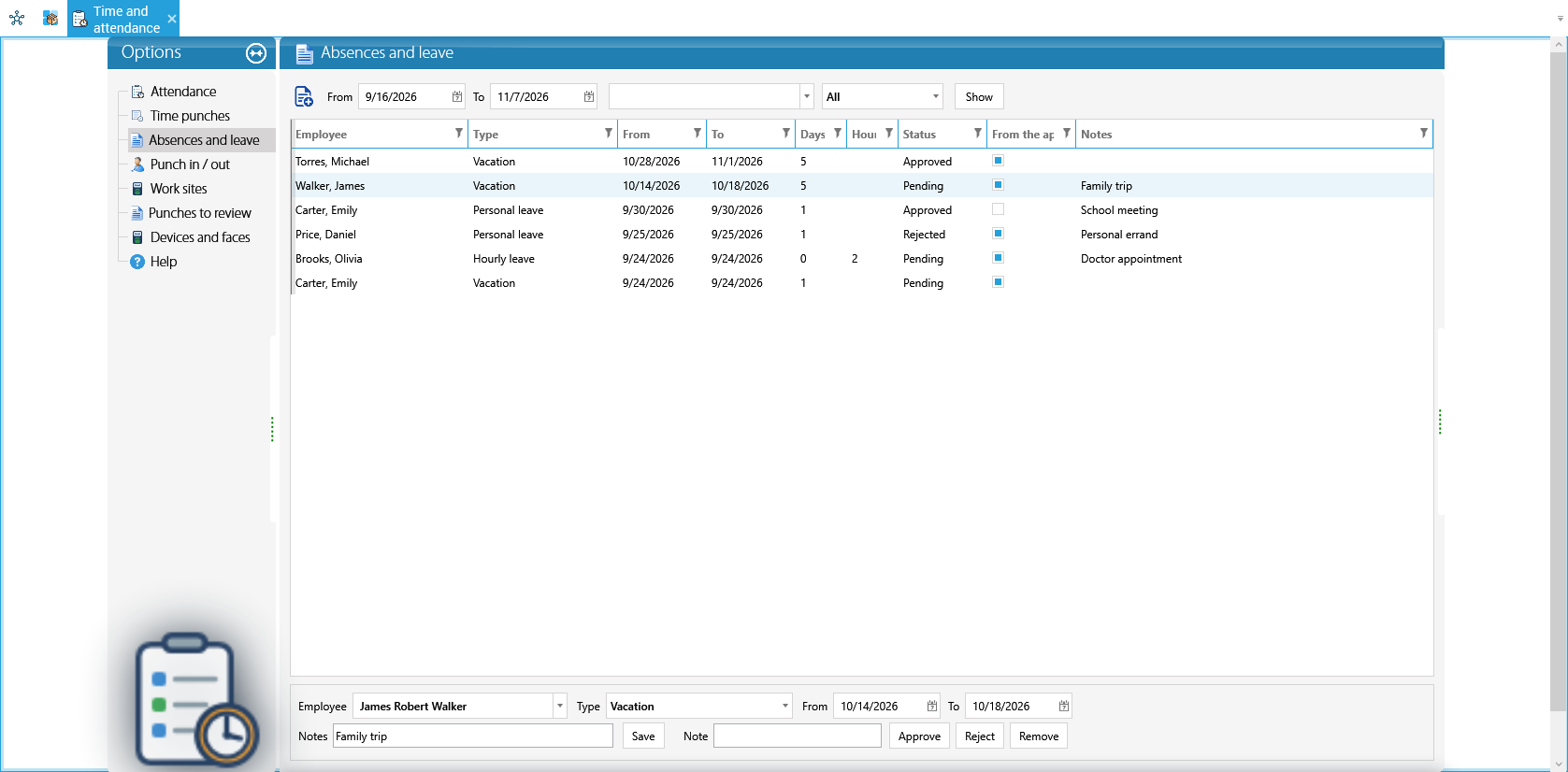Select Time punches in Options
Screen dimensions: 1568x772
[190, 116]
